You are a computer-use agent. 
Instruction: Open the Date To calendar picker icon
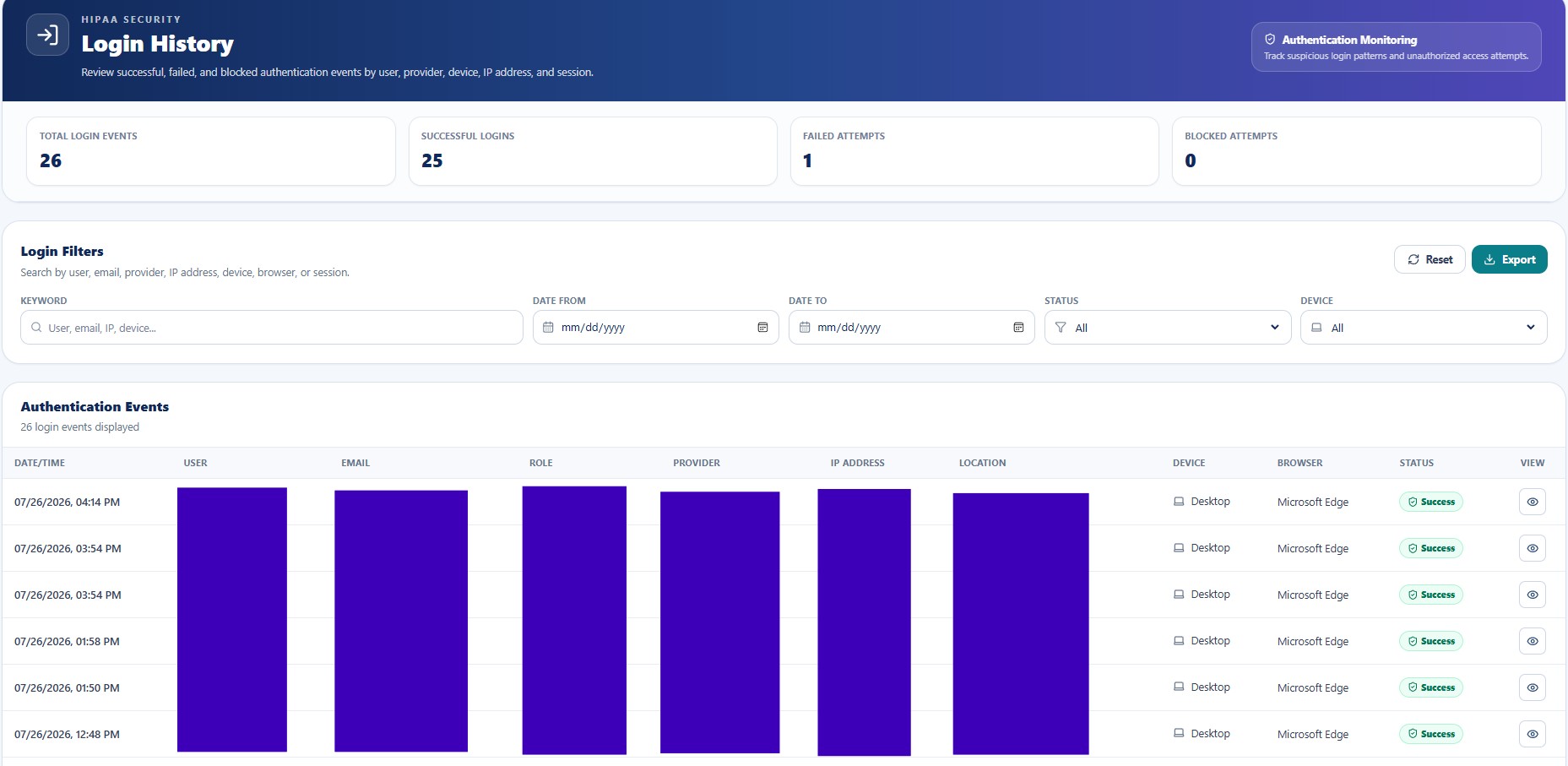[1018, 328]
